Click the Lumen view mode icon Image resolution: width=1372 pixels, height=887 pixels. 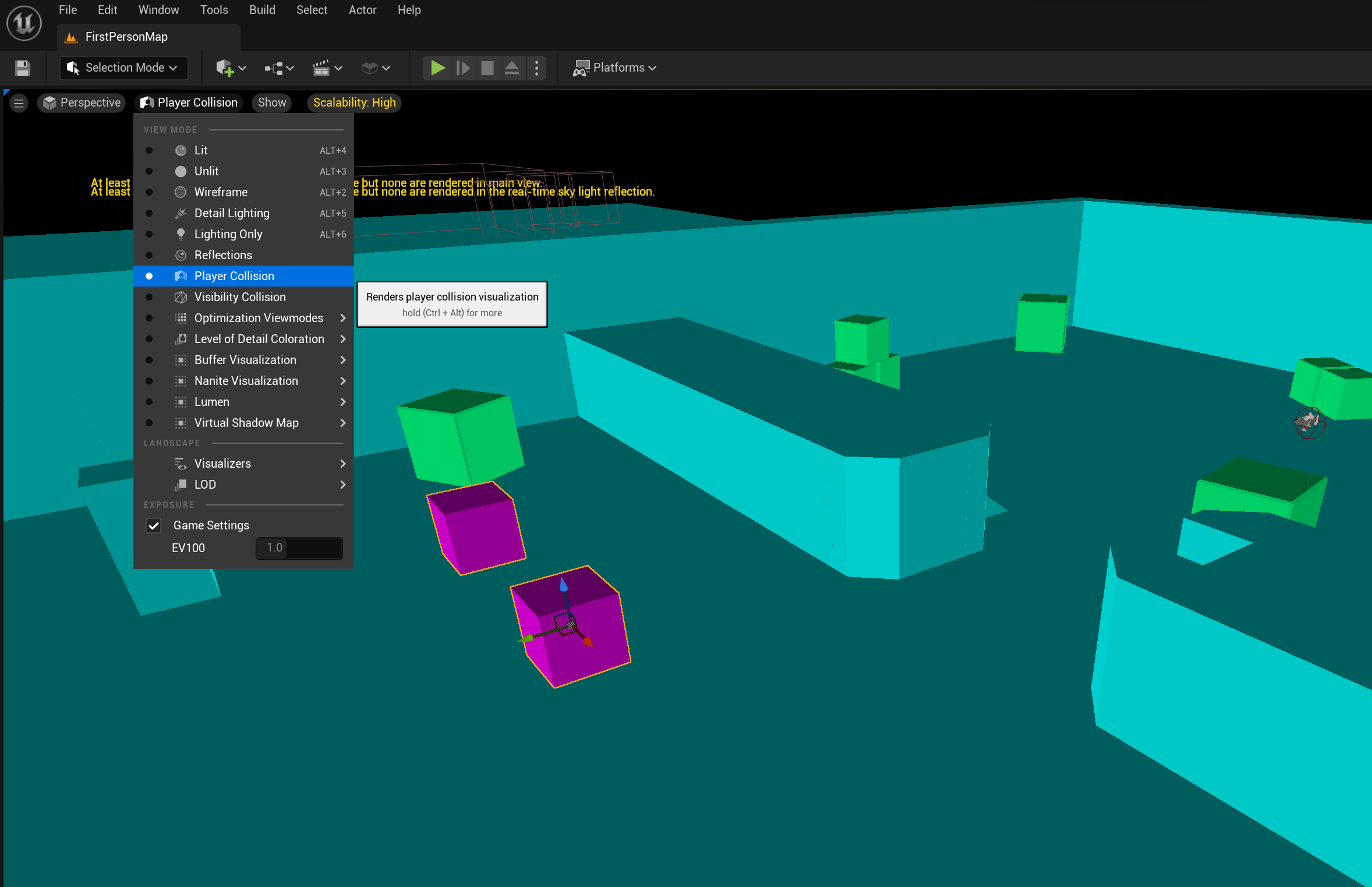(181, 402)
